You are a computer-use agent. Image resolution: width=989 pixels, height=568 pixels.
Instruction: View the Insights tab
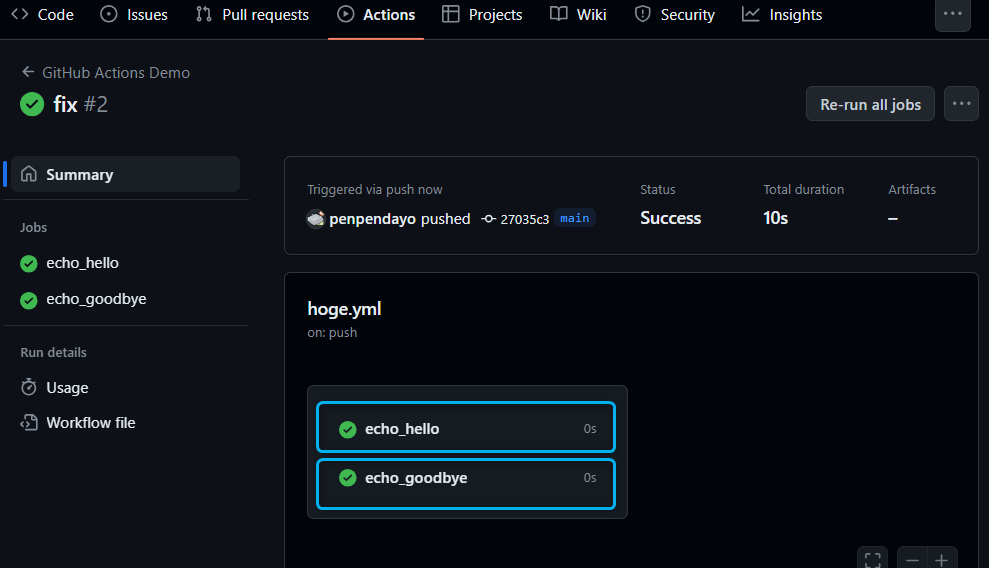coord(782,14)
